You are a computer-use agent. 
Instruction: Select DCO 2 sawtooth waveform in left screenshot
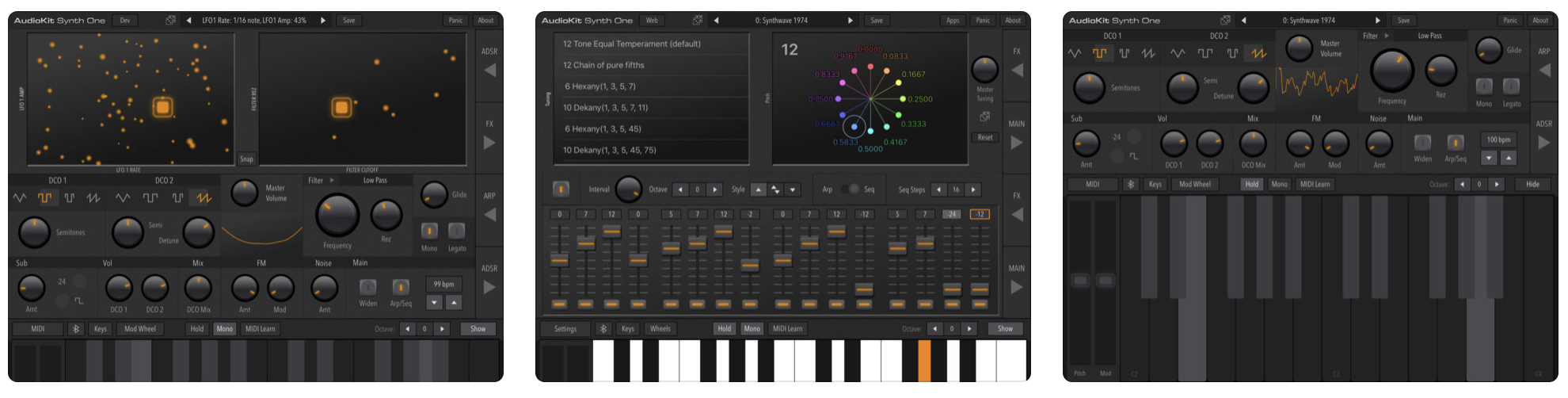[x=204, y=197]
